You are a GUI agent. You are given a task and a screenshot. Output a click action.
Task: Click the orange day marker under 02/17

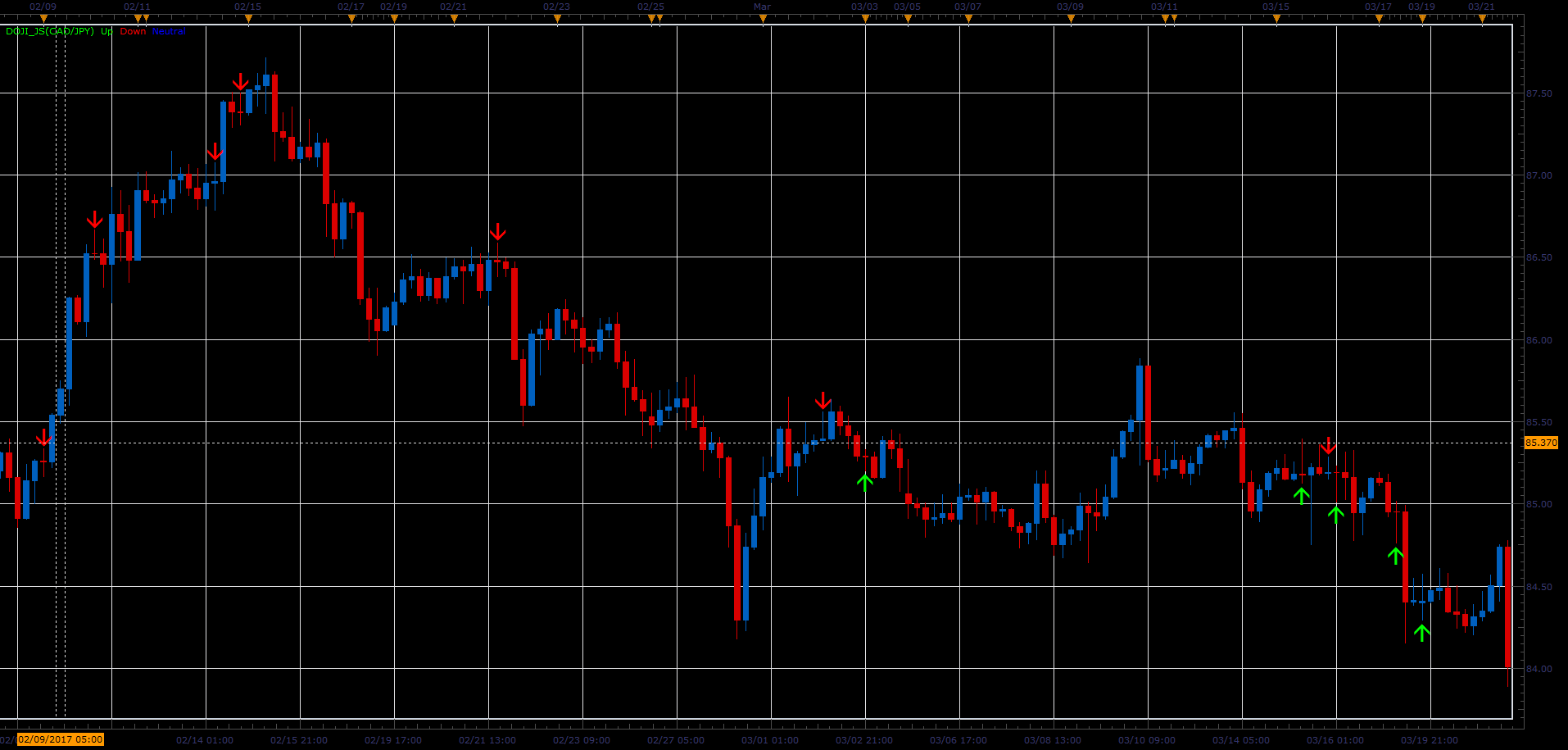(x=351, y=18)
